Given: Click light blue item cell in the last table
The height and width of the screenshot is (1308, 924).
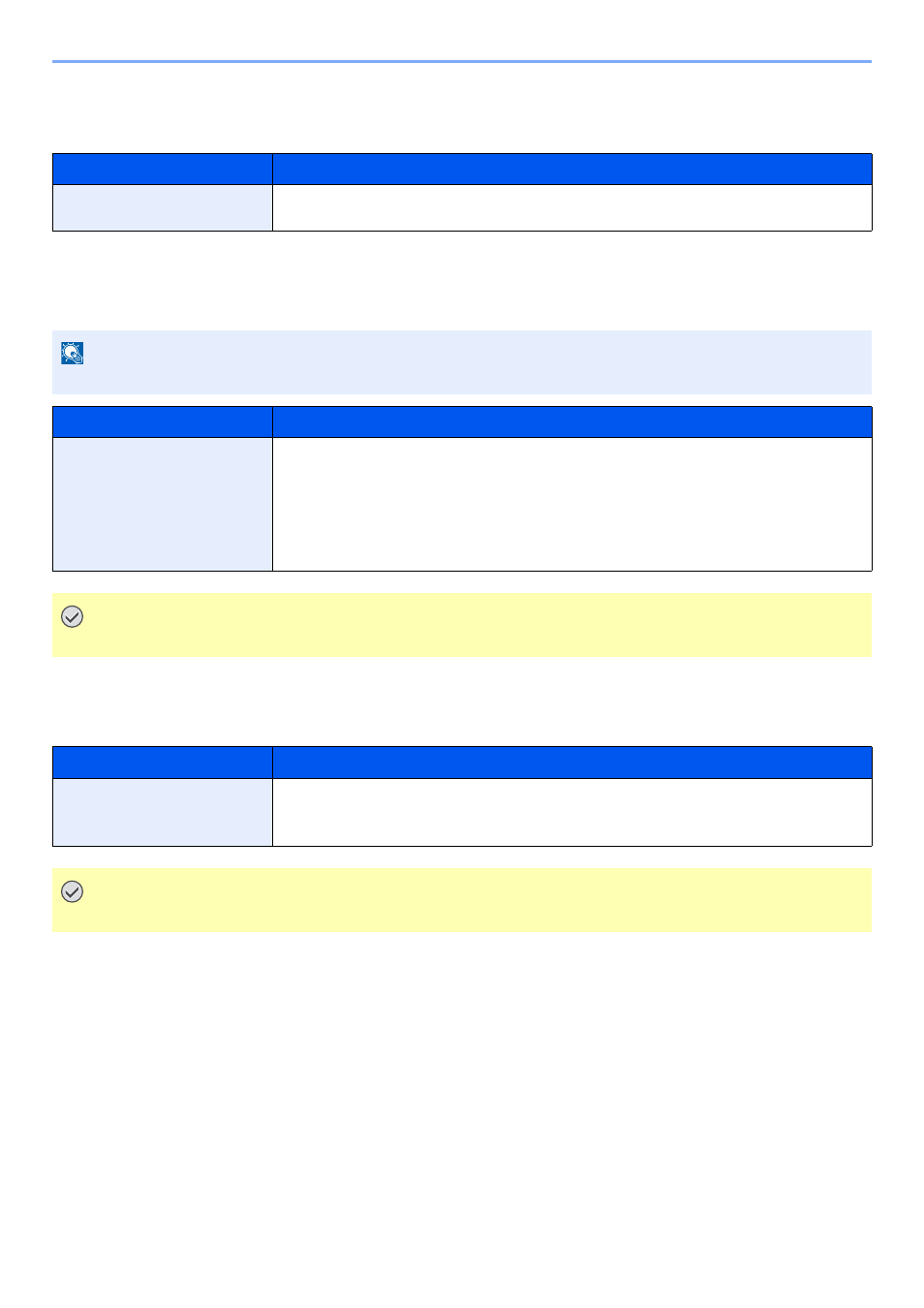Looking at the screenshot, I should pos(163,812).
